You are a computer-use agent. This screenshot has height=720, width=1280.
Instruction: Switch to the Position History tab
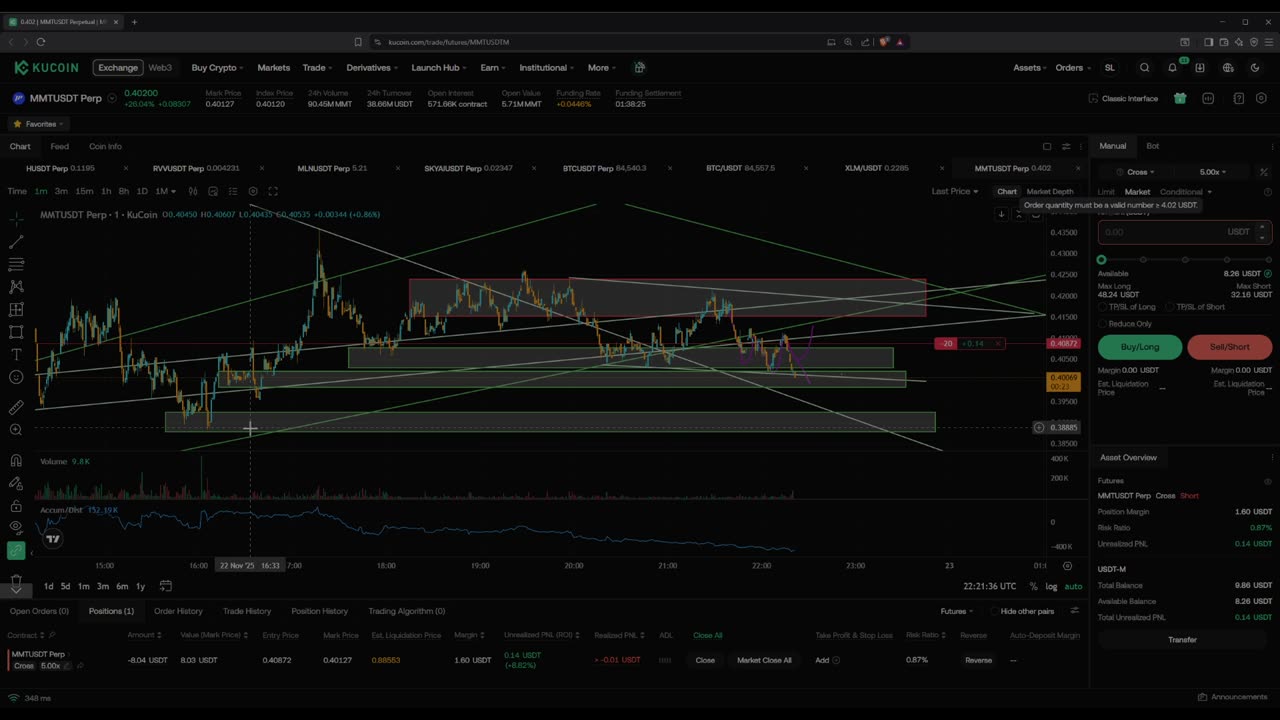[x=319, y=611]
